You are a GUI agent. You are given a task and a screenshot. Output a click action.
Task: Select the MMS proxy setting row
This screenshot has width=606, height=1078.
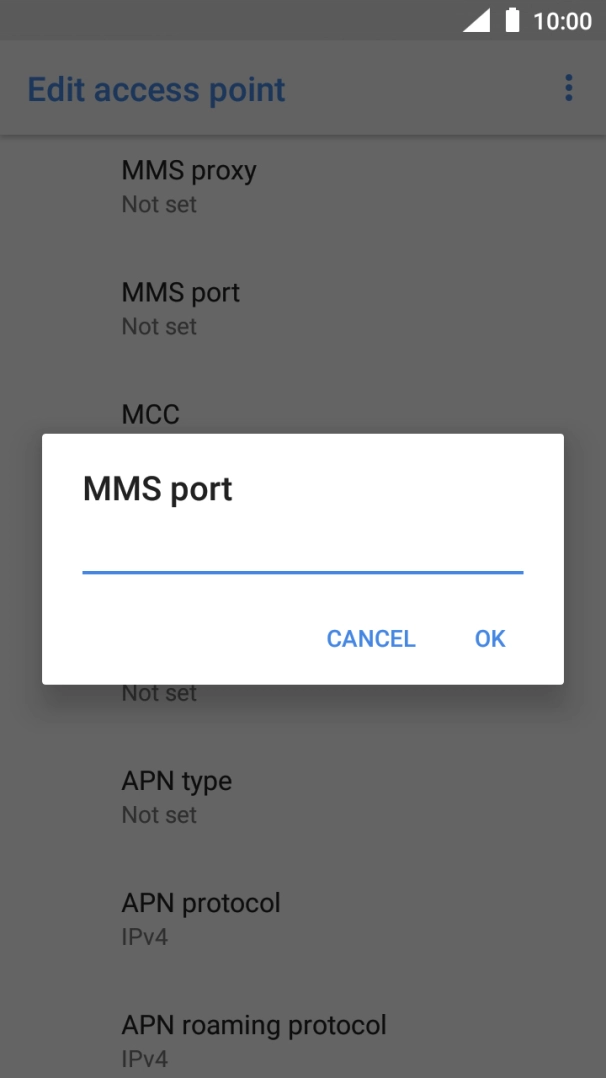303,186
